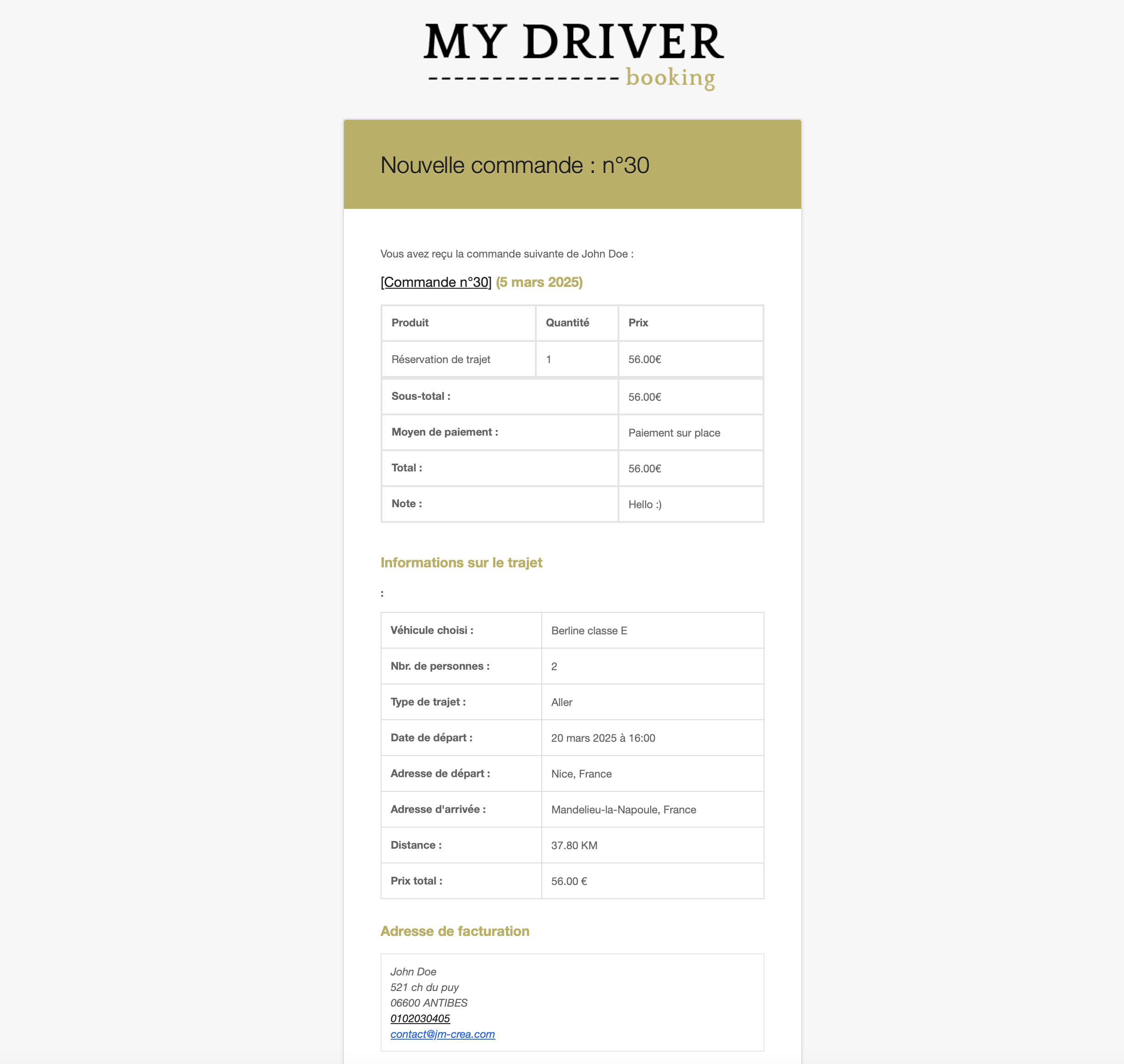Click the 'Quantité' column header

pyautogui.click(x=568, y=323)
